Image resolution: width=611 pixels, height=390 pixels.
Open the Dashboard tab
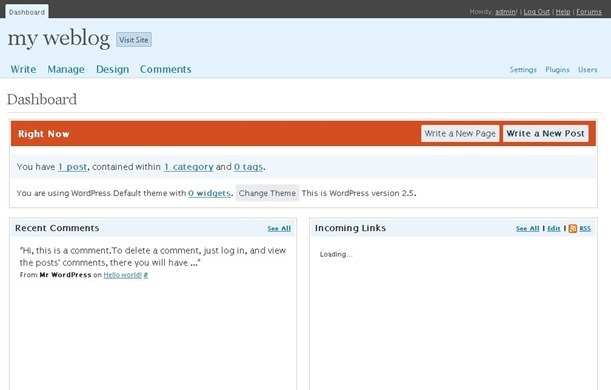[27, 12]
